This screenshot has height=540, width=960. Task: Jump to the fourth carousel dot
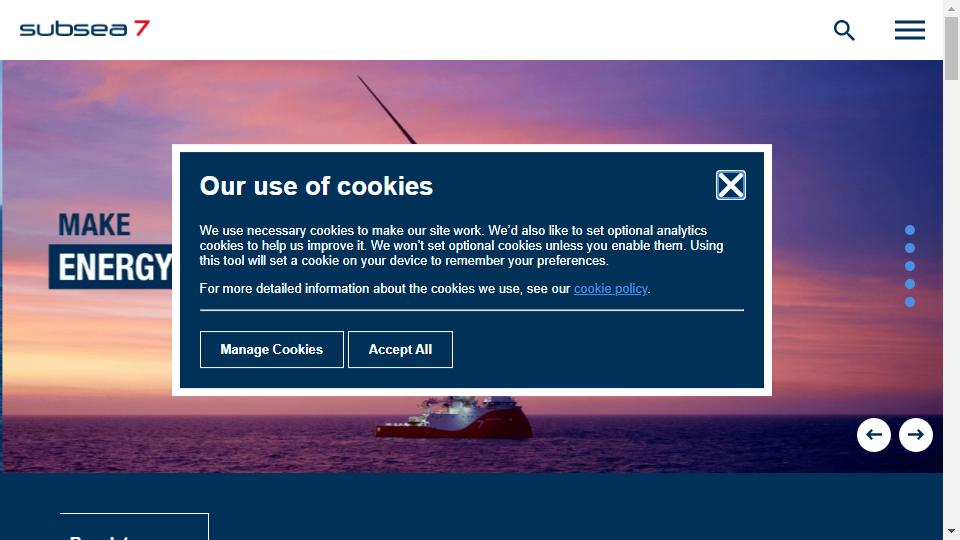pos(910,284)
